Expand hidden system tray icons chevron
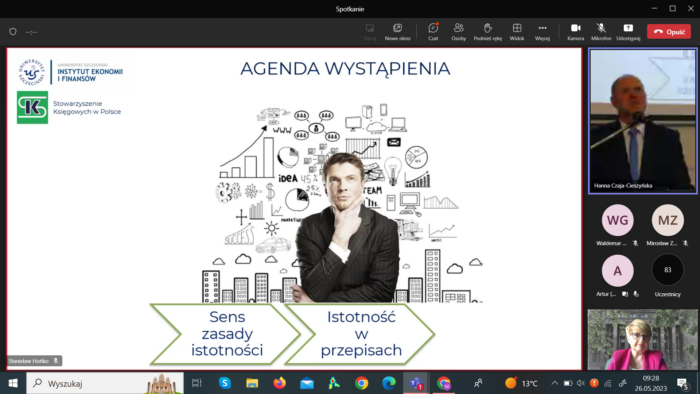 tap(554, 383)
